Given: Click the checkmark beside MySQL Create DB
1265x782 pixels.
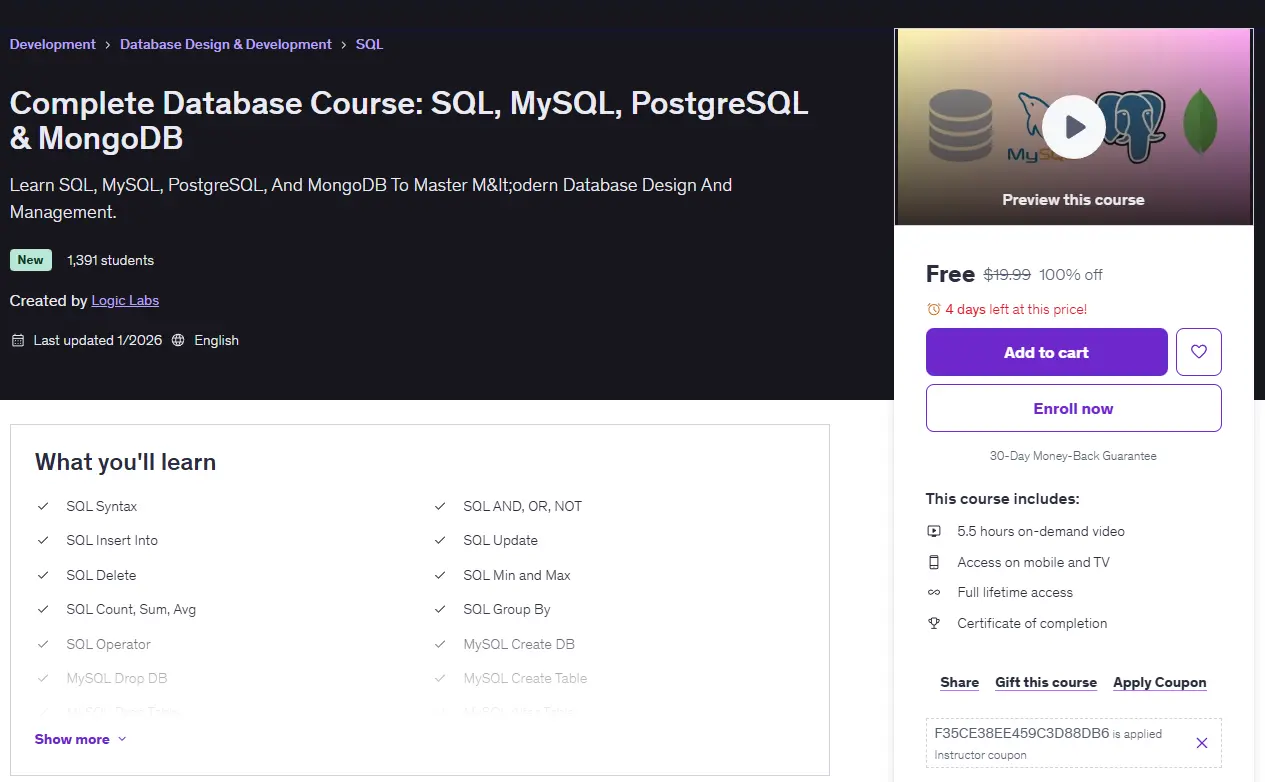Looking at the screenshot, I should point(440,644).
